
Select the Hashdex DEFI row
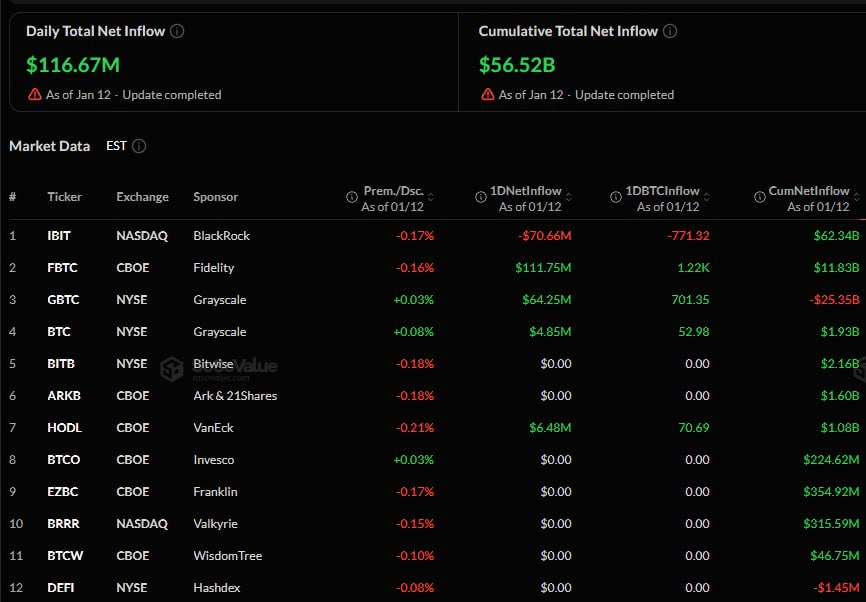(217, 588)
